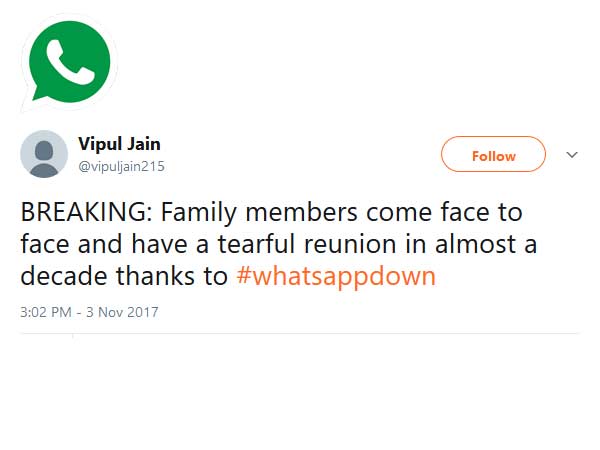Follow Vipul Jain
This screenshot has width=600, height=450.
point(493,155)
